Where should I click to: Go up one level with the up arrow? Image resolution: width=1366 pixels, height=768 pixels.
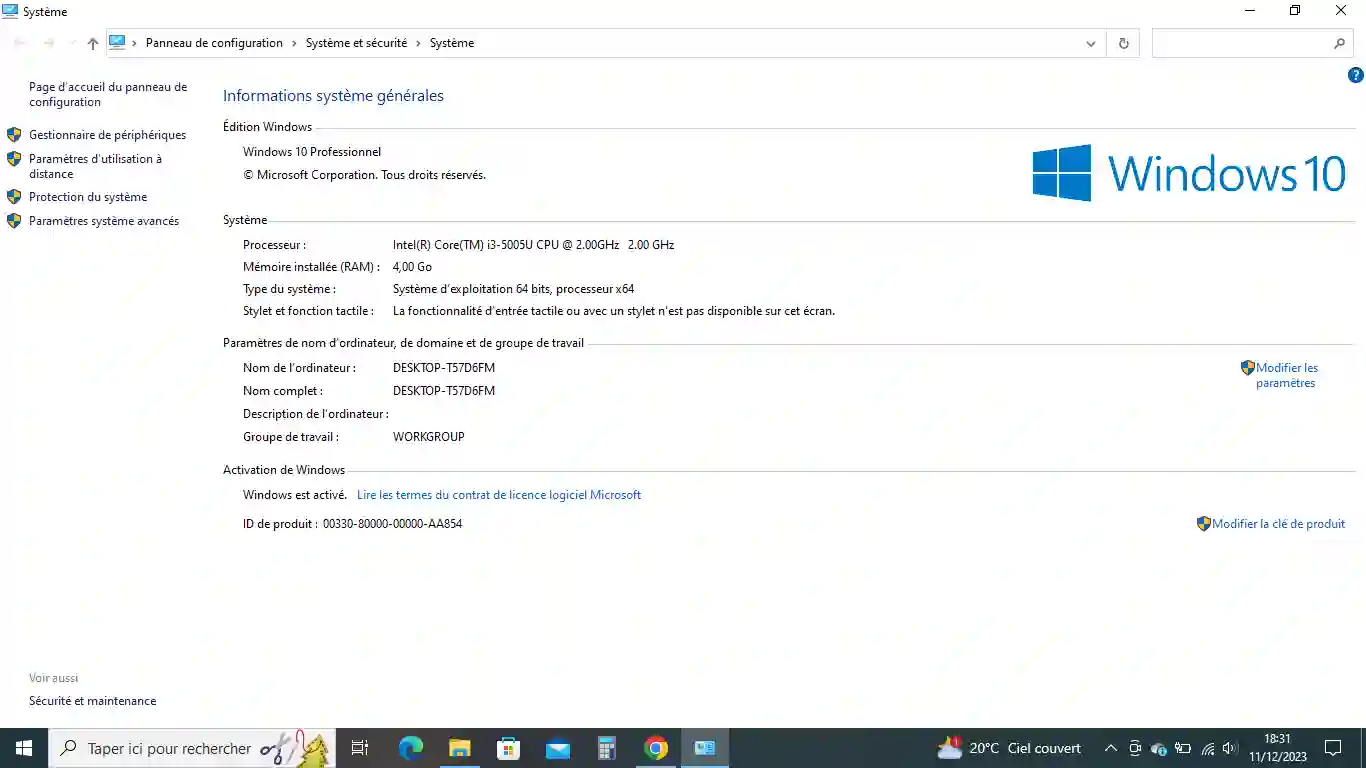93,43
